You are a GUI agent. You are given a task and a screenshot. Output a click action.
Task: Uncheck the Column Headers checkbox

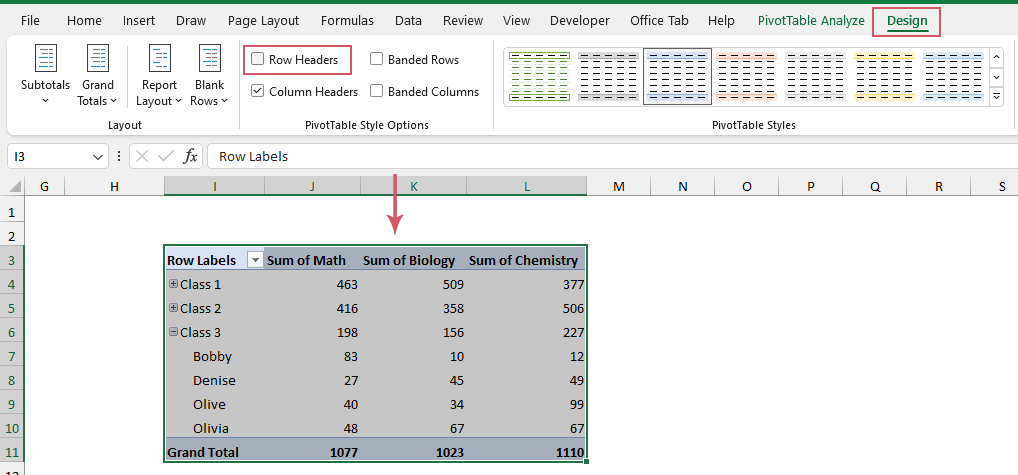point(258,92)
